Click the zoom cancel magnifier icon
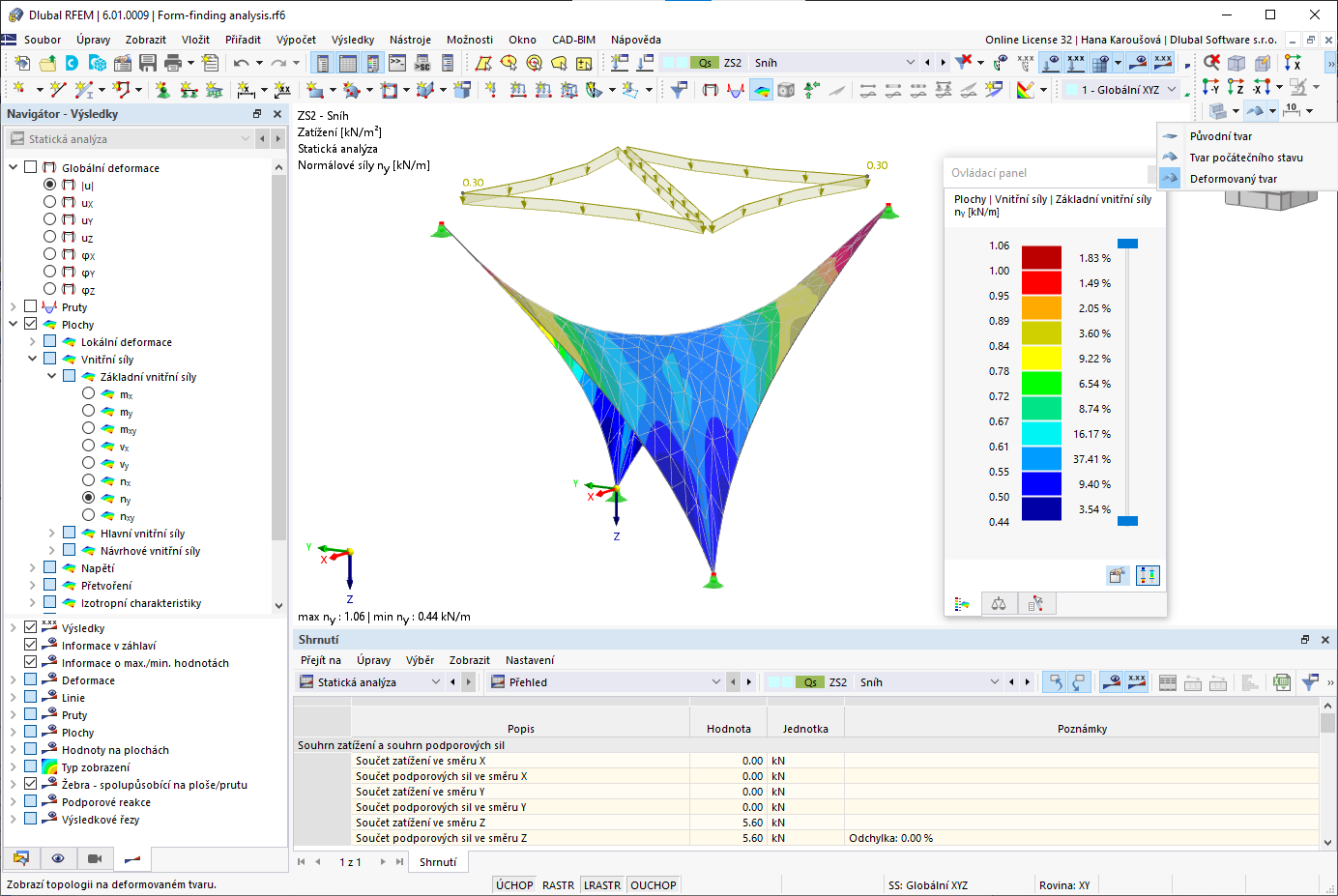The image size is (1338, 896). pos(1211,63)
